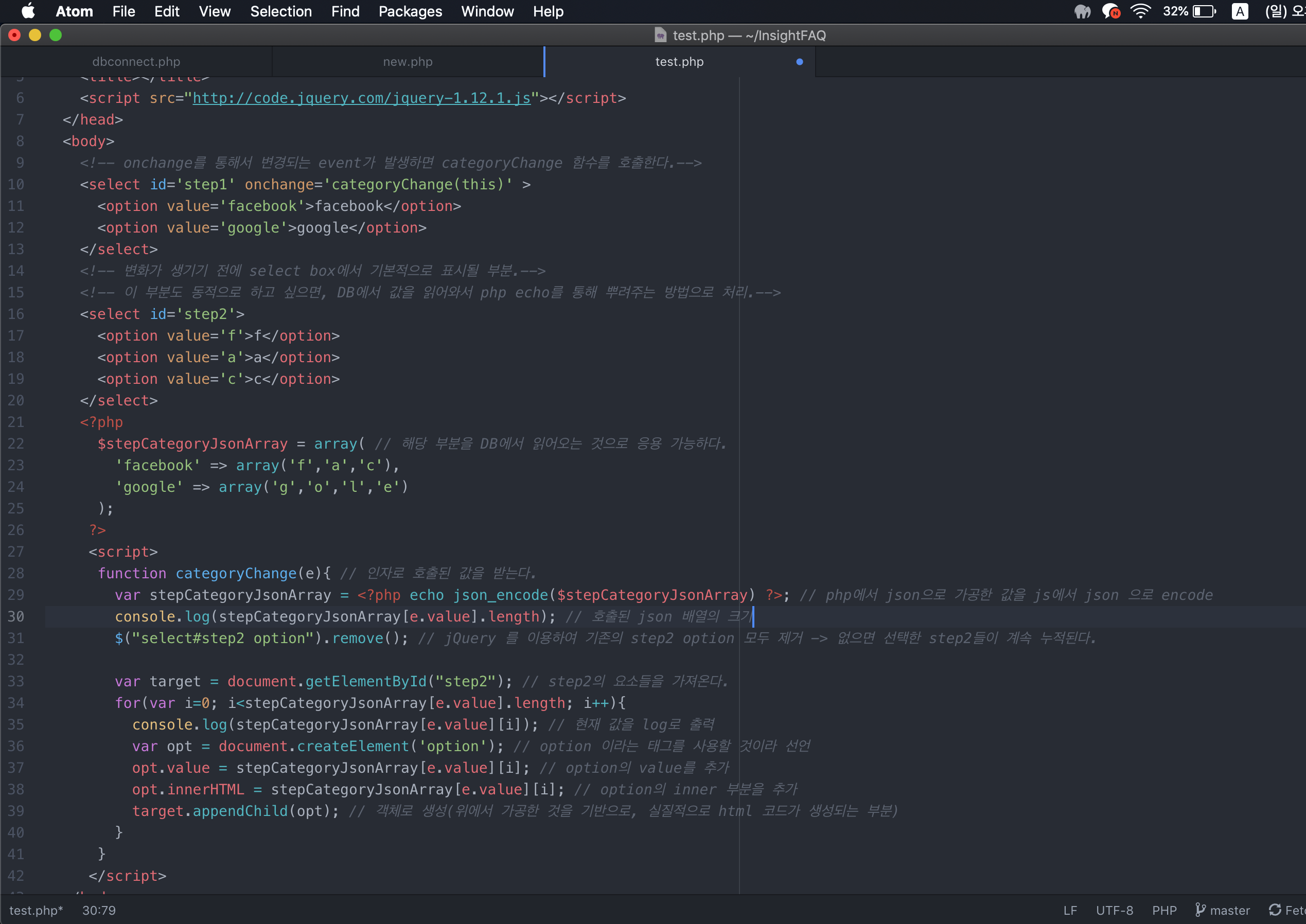Viewport: 1306px width, 924px height.
Task: Switch input source via the A icon
Action: pyautogui.click(x=1240, y=11)
